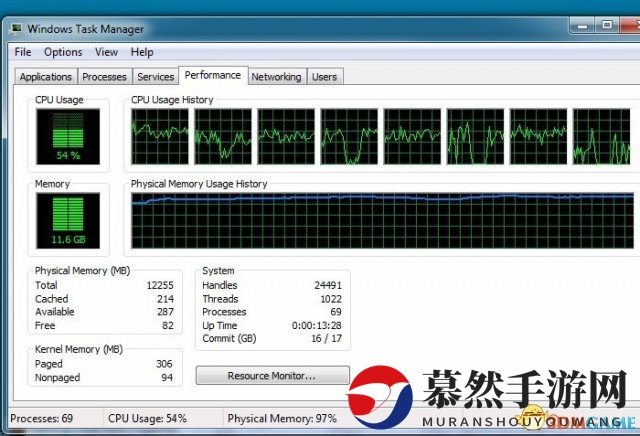Click the Memory 11.6 GB gauge
The height and width of the screenshot is (436, 640).
(x=68, y=220)
